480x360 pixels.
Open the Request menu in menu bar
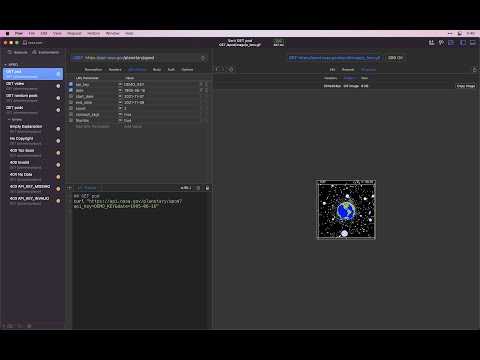pos(74,33)
